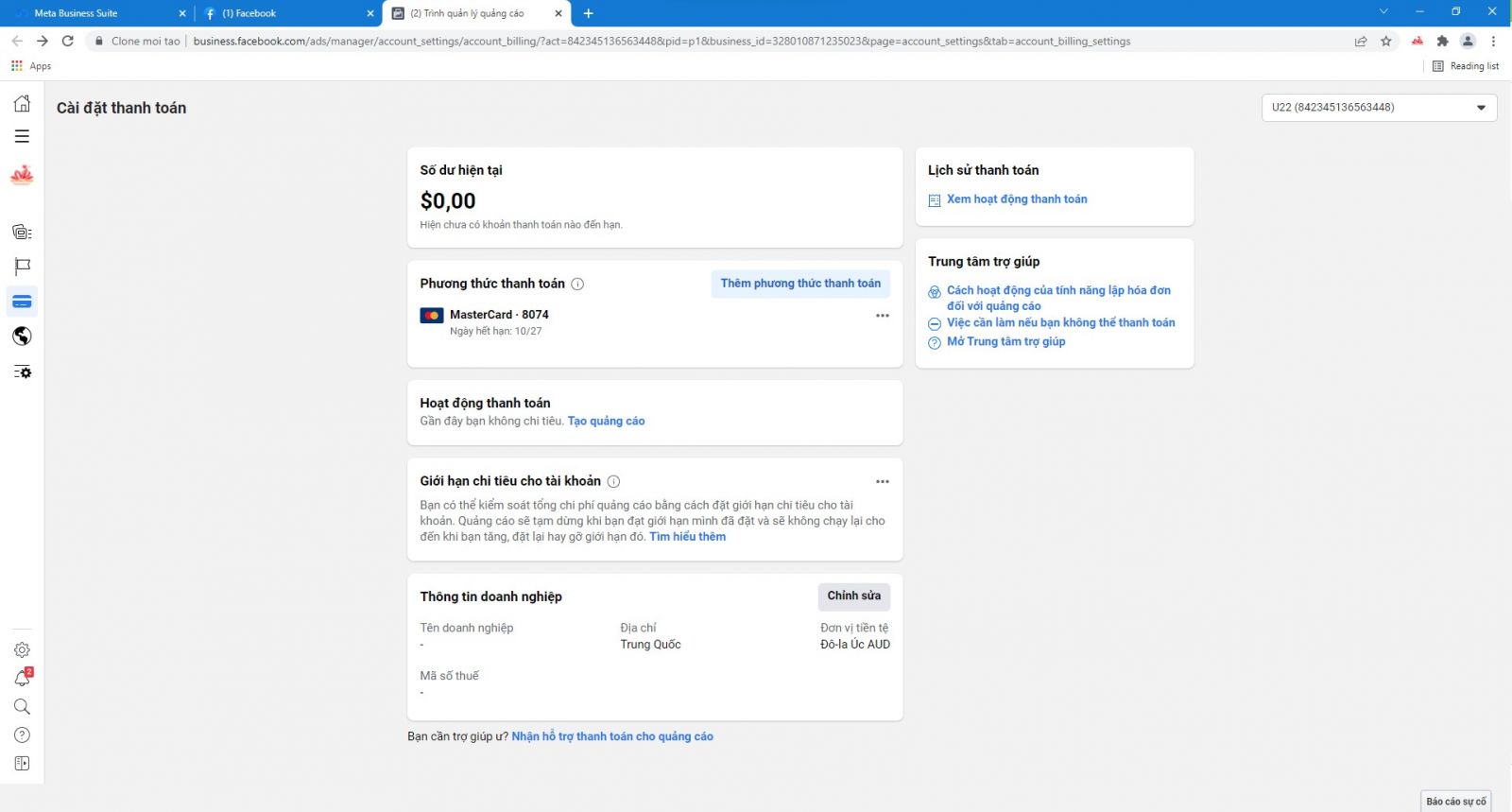
Task: Bookmark page with star icon
Action: (1386, 41)
